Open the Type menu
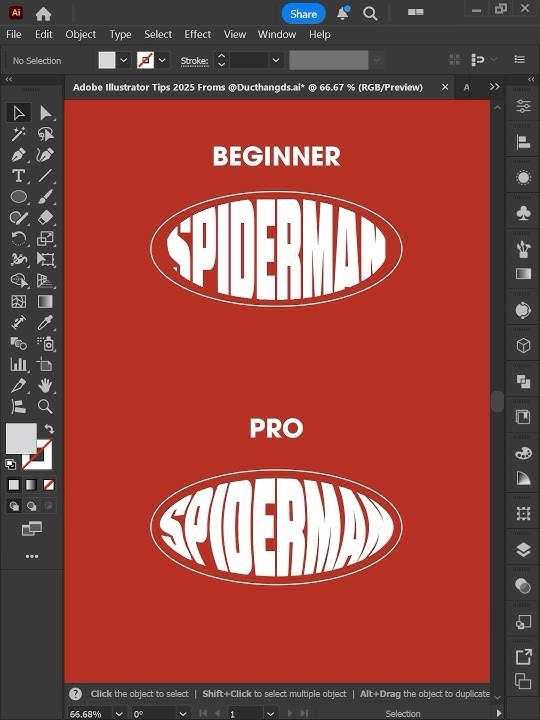This screenshot has height=720, width=540. pos(120,34)
